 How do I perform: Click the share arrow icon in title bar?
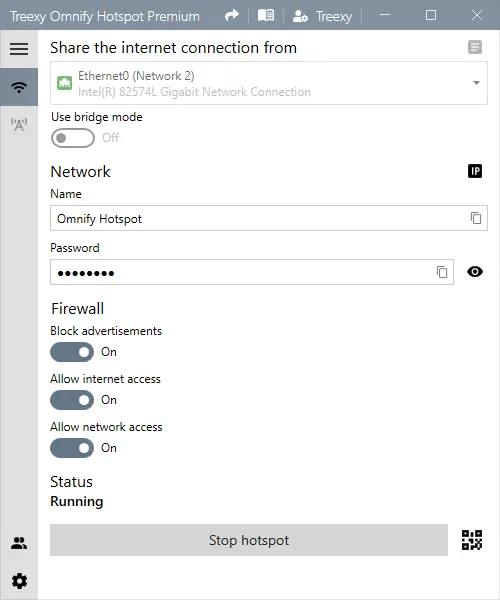point(231,16)
